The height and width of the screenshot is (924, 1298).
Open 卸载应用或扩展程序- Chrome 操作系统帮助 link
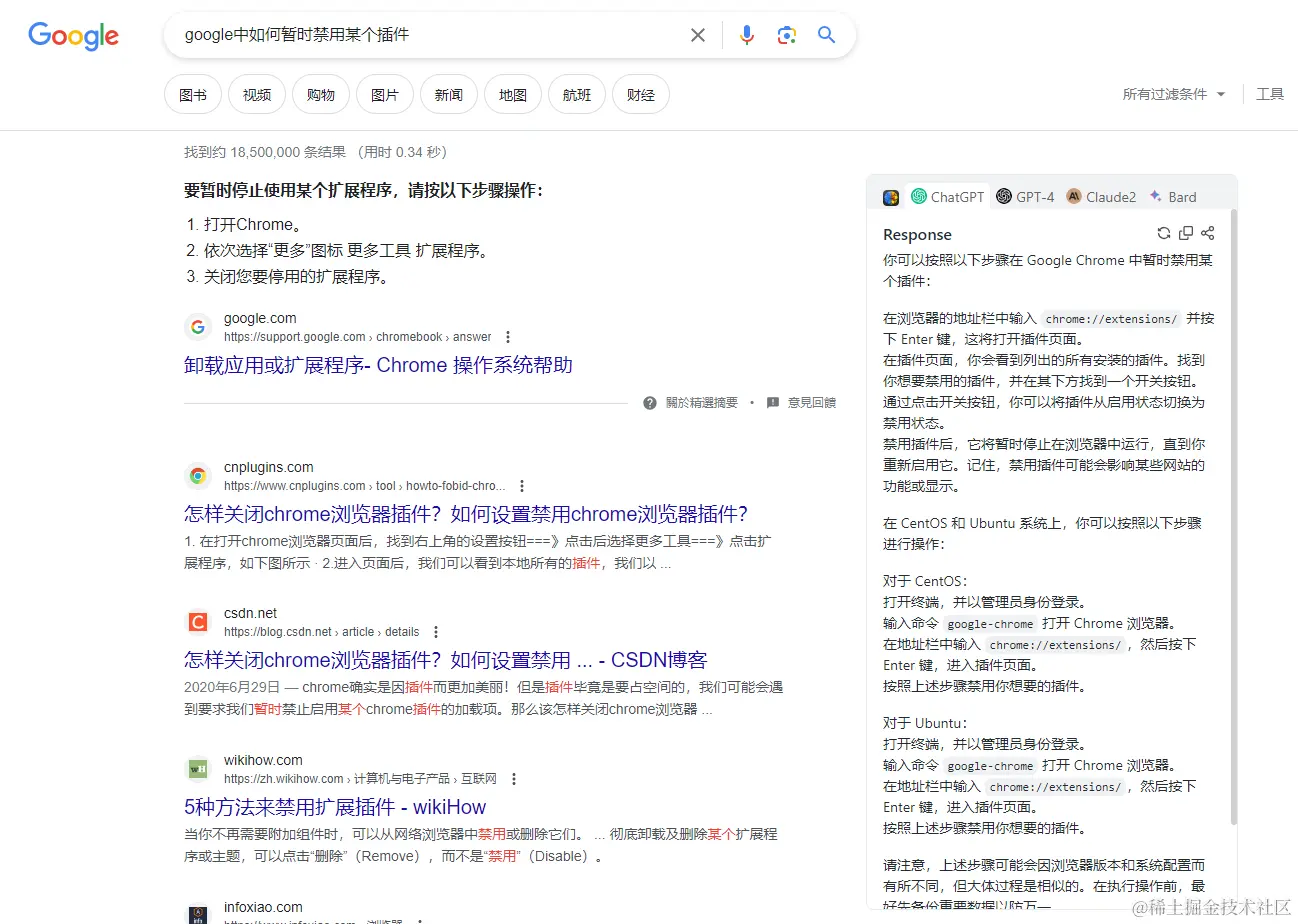click(x=378, y=365)
